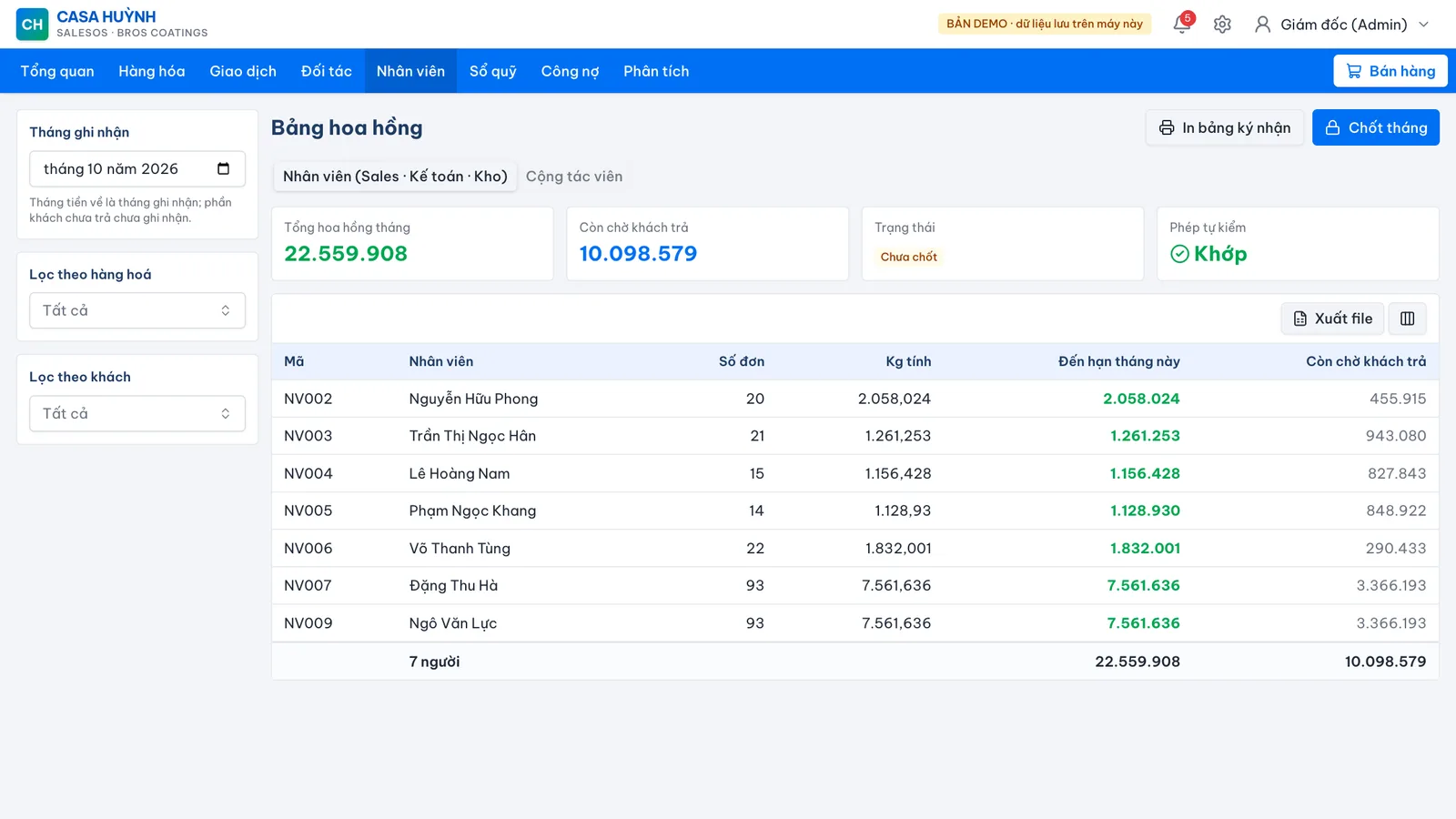Screen dimensions: 1456x819
Task: Open the calendar picker icon
Action: point(223,168)
